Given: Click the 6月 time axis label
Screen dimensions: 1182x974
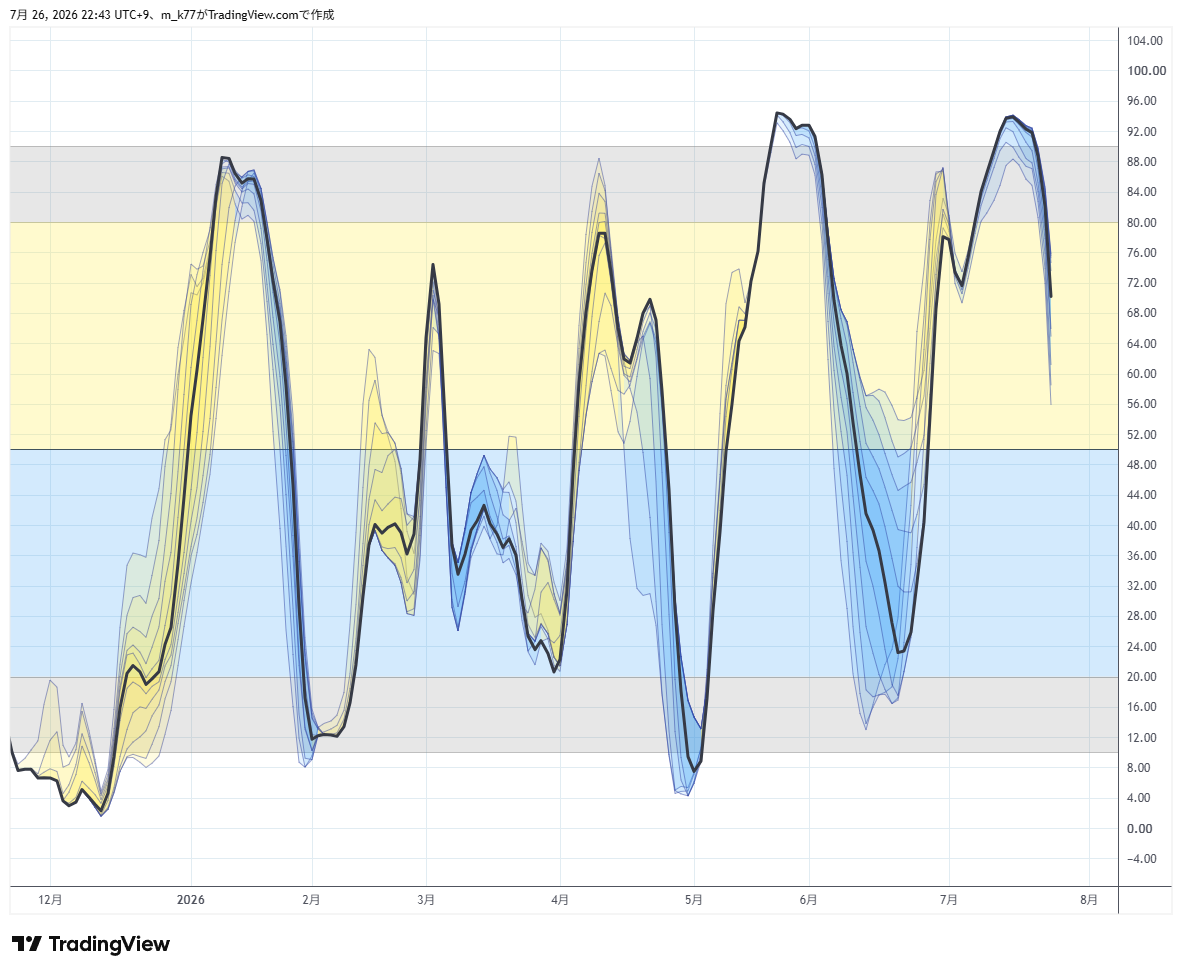Looking at the screenshot, I should [x=809, y=899].
